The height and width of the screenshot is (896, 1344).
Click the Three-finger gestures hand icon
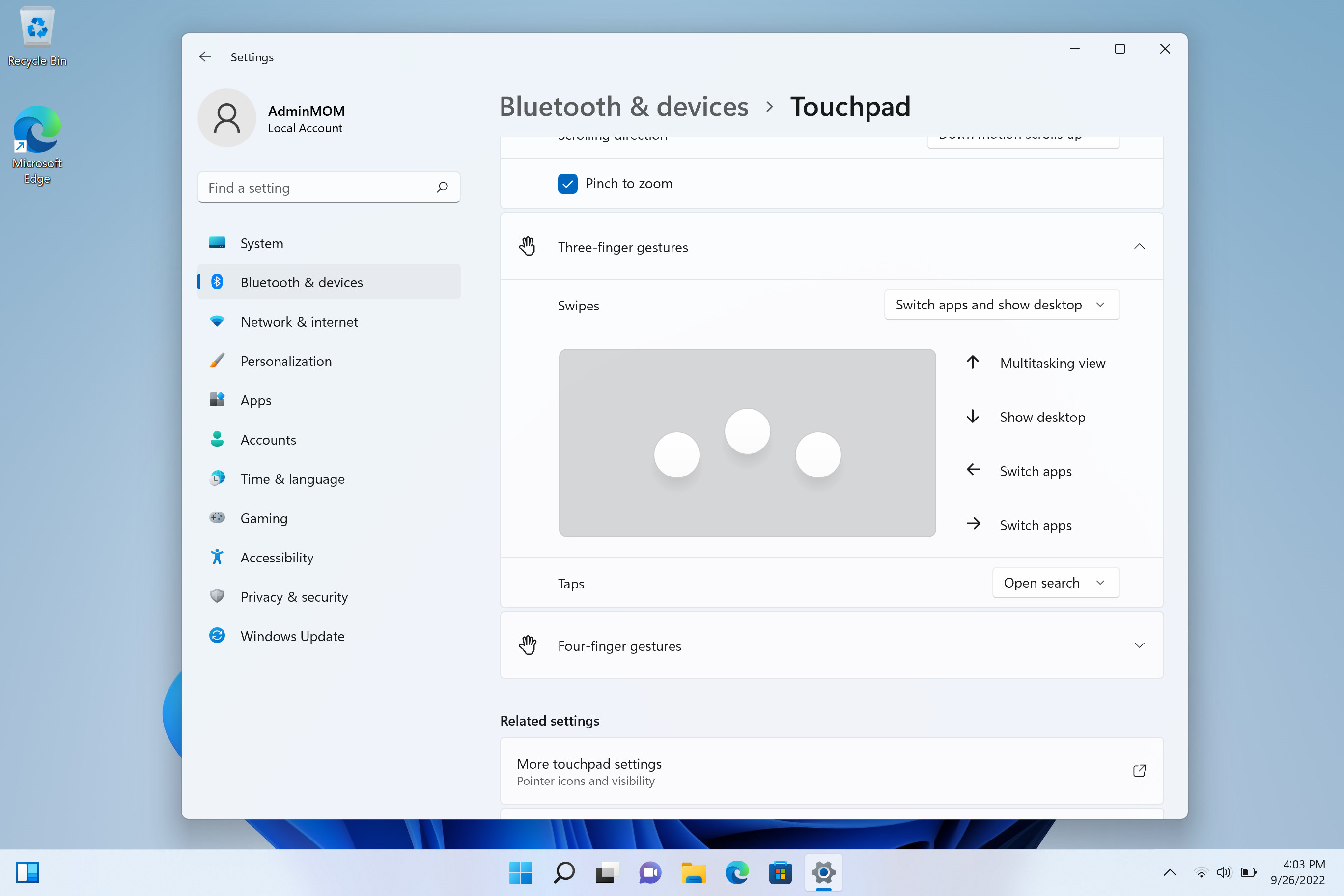pyautogui.click(x=529, y=246)
